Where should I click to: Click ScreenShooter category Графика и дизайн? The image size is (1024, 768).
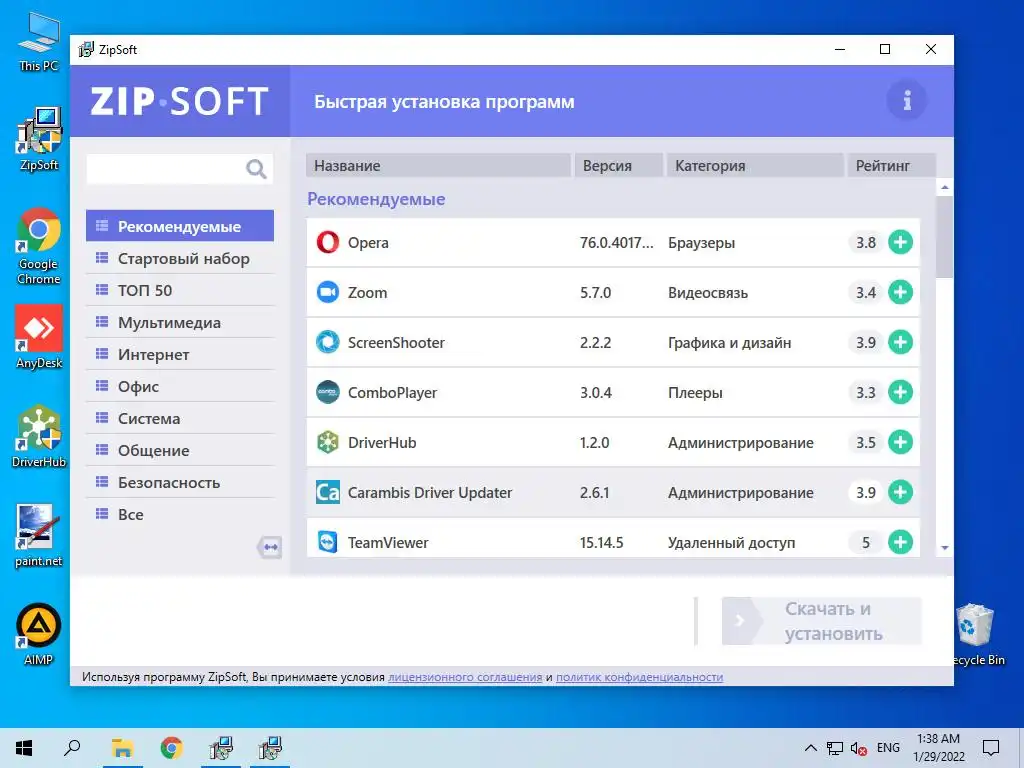click(729, 343)
